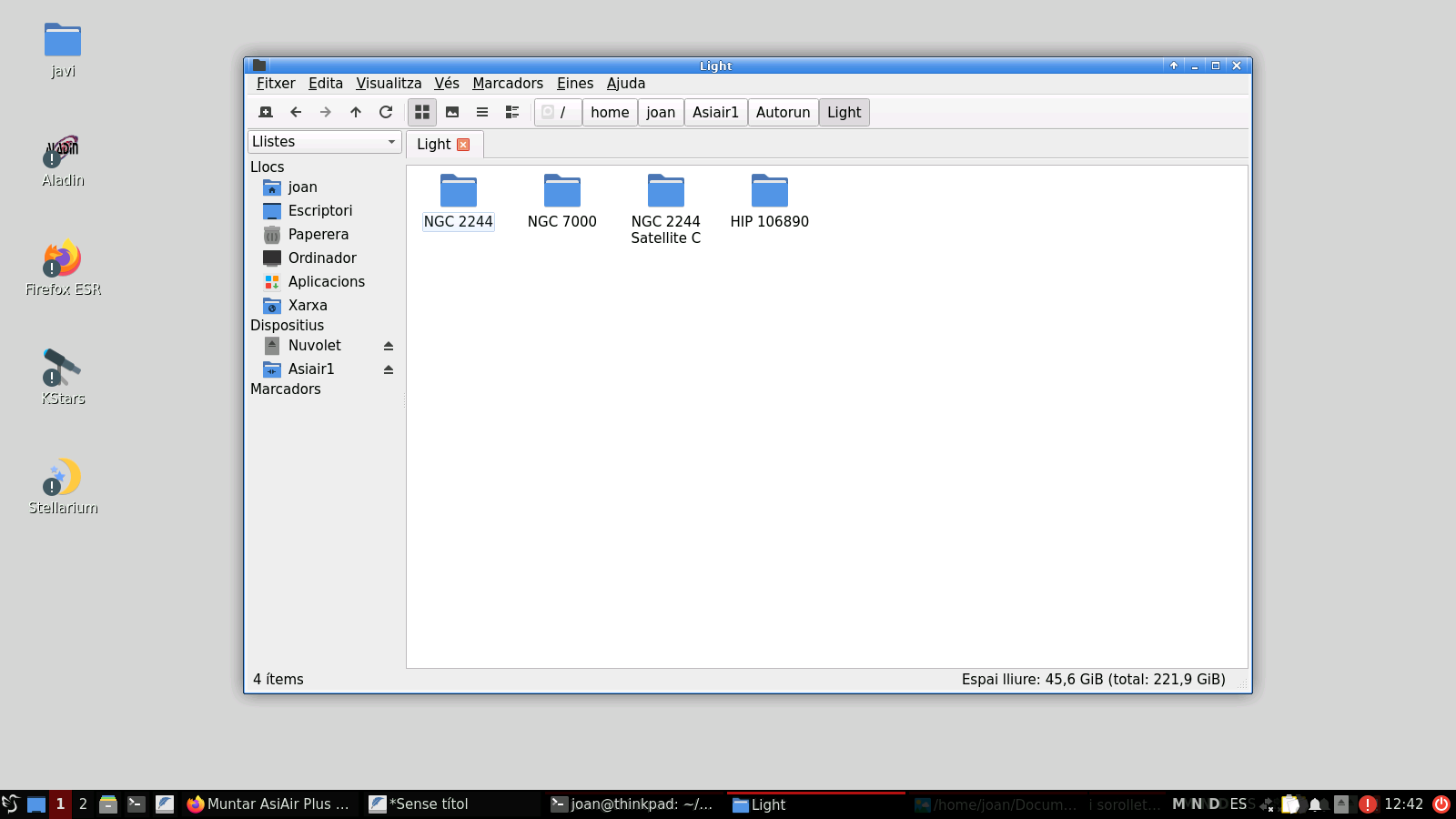1456x819 pixels.
Task: Click the Autorun path button
Action: pos(783,112)
